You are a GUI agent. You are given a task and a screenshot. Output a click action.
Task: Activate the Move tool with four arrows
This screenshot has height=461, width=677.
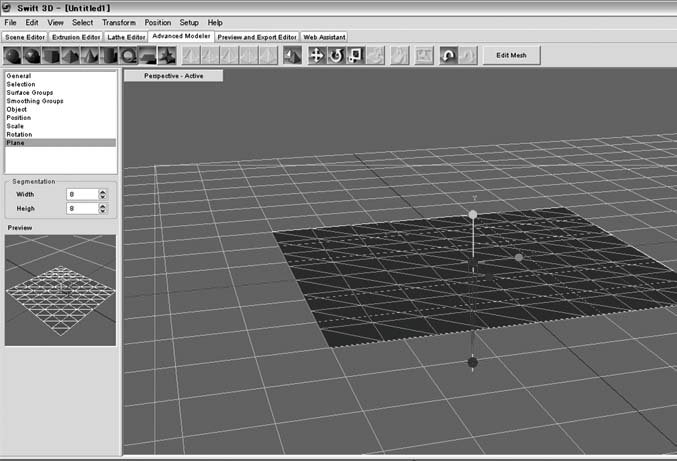coord(316,55)
